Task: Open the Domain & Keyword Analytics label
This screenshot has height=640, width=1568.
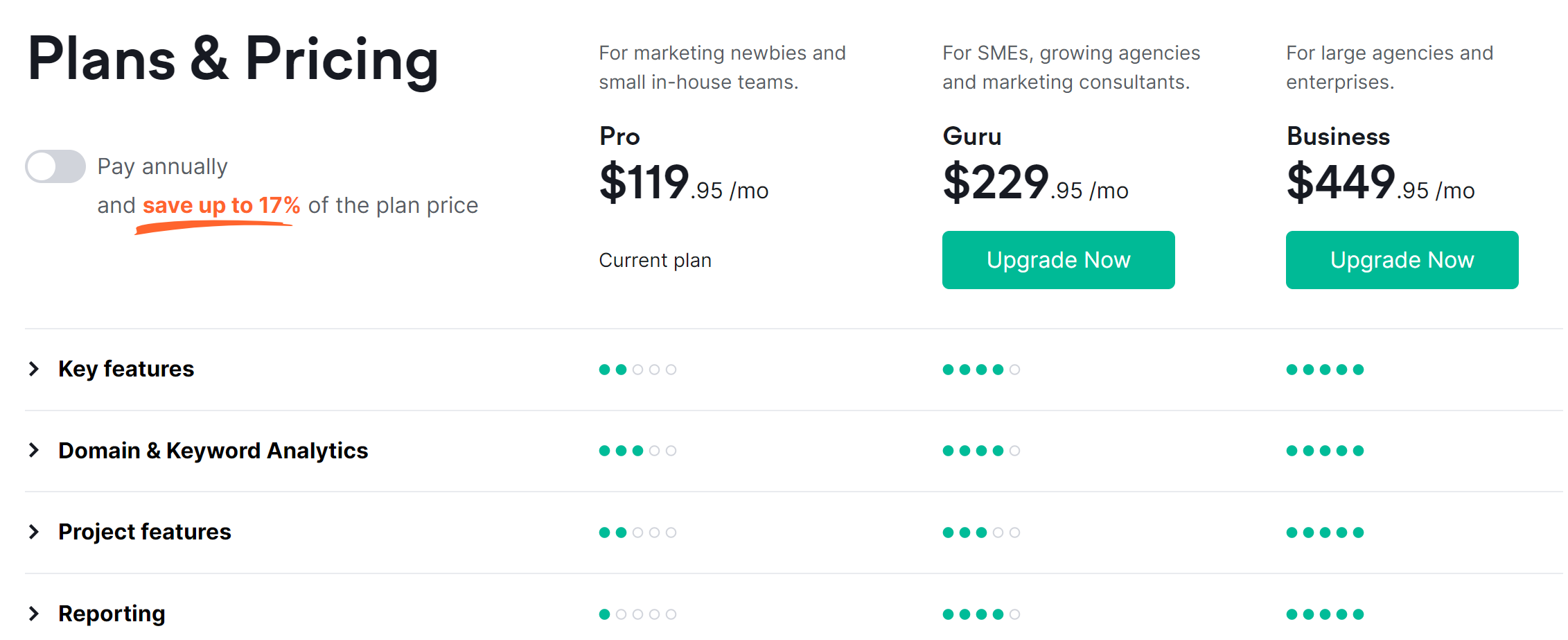Action: 213,451
